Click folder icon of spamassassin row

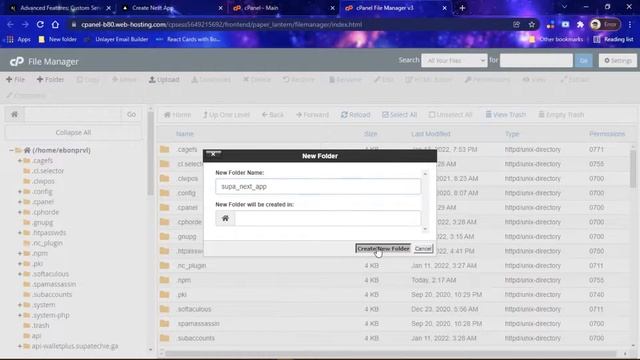pyautogui.click(x=164, y=324)
